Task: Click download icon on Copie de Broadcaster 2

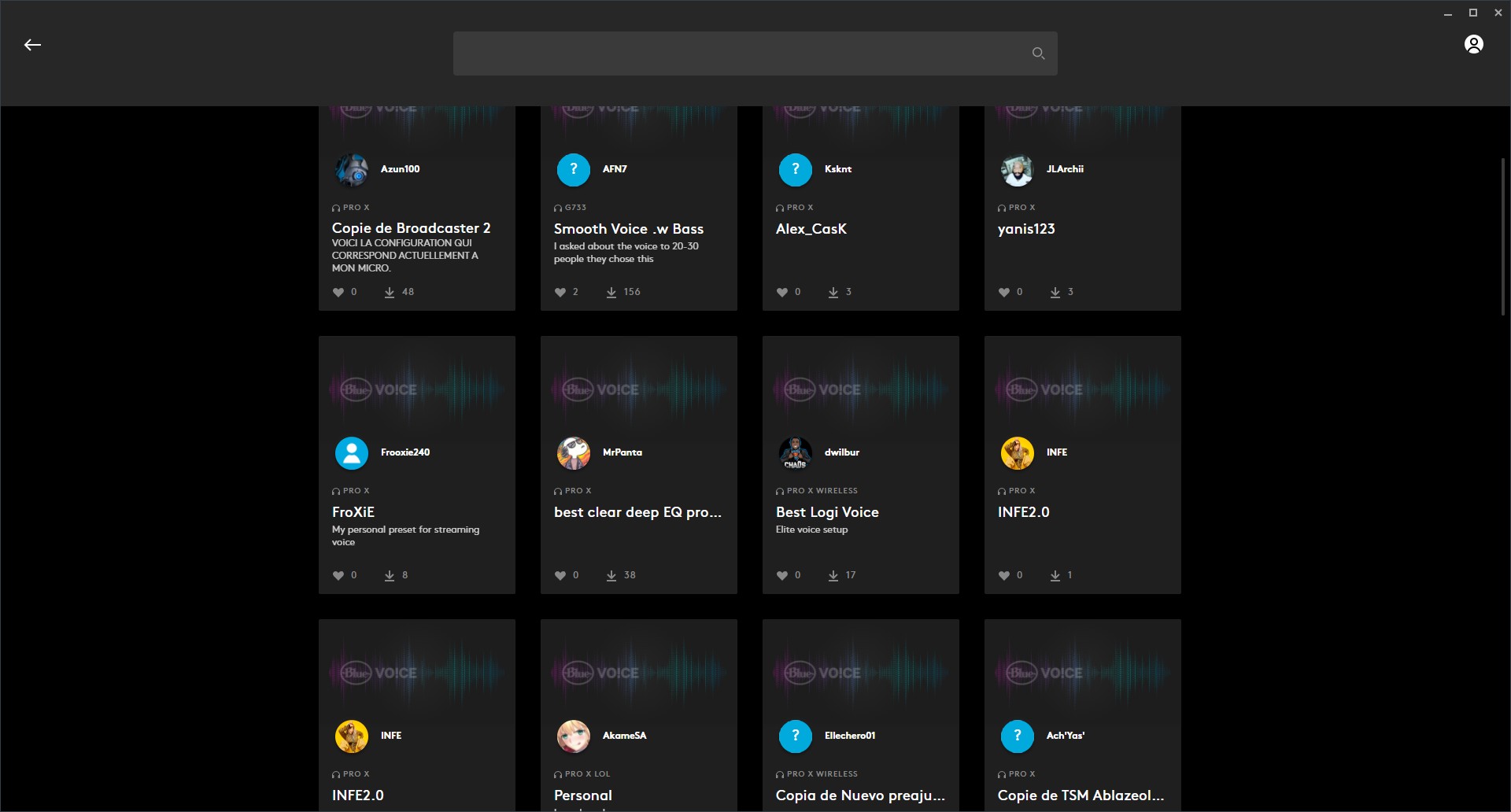Action: (x=390, y=292)
